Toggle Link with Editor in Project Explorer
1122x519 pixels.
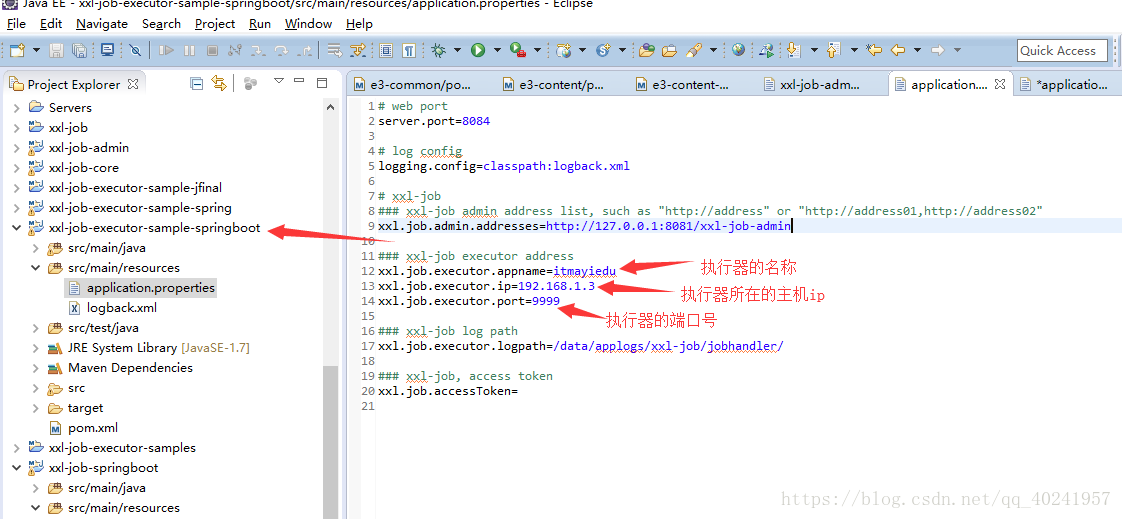219,84
